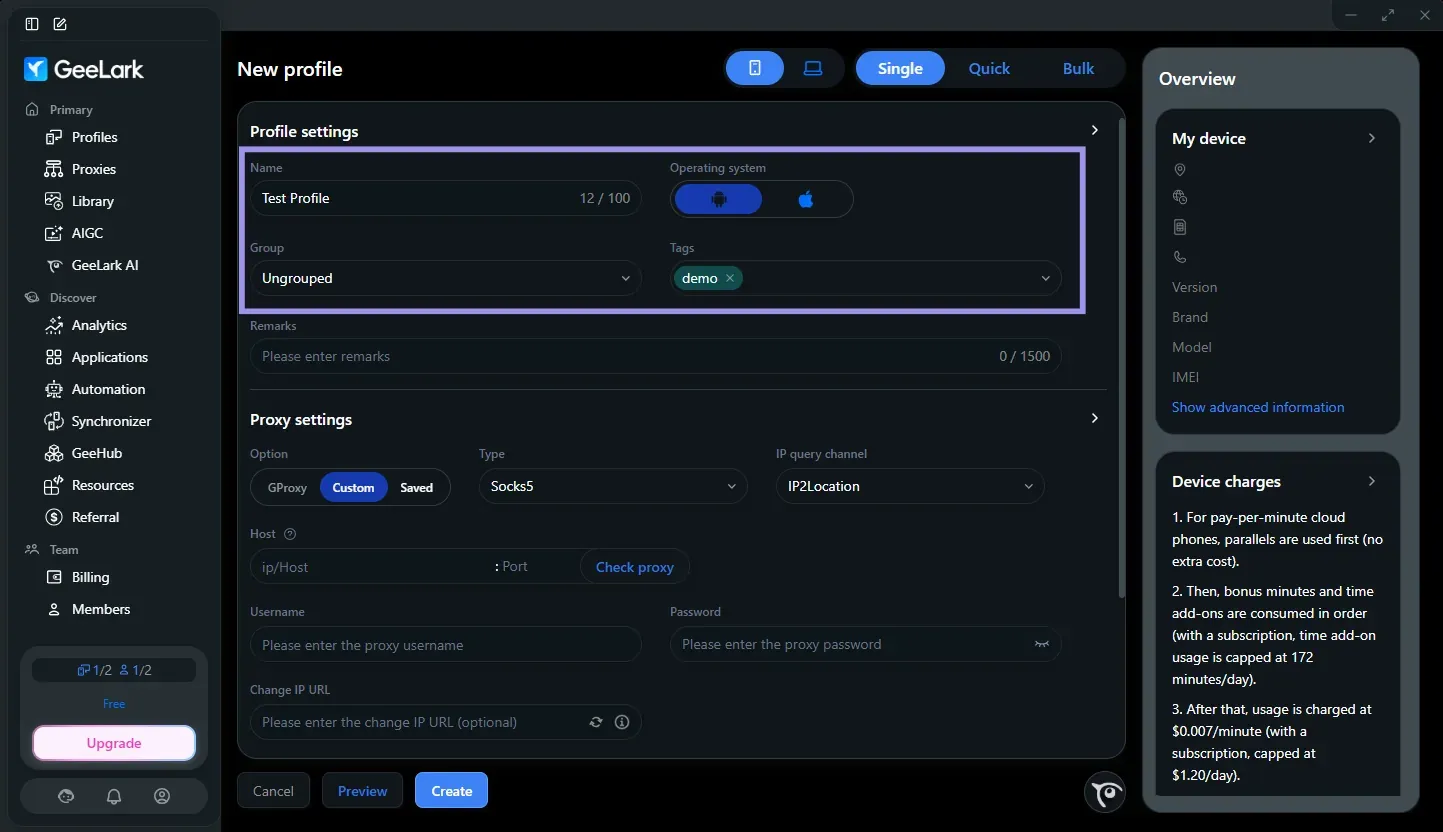Click the Referral dollar icon
This screenshot has width=1443, height=832.
pos(54,517)
